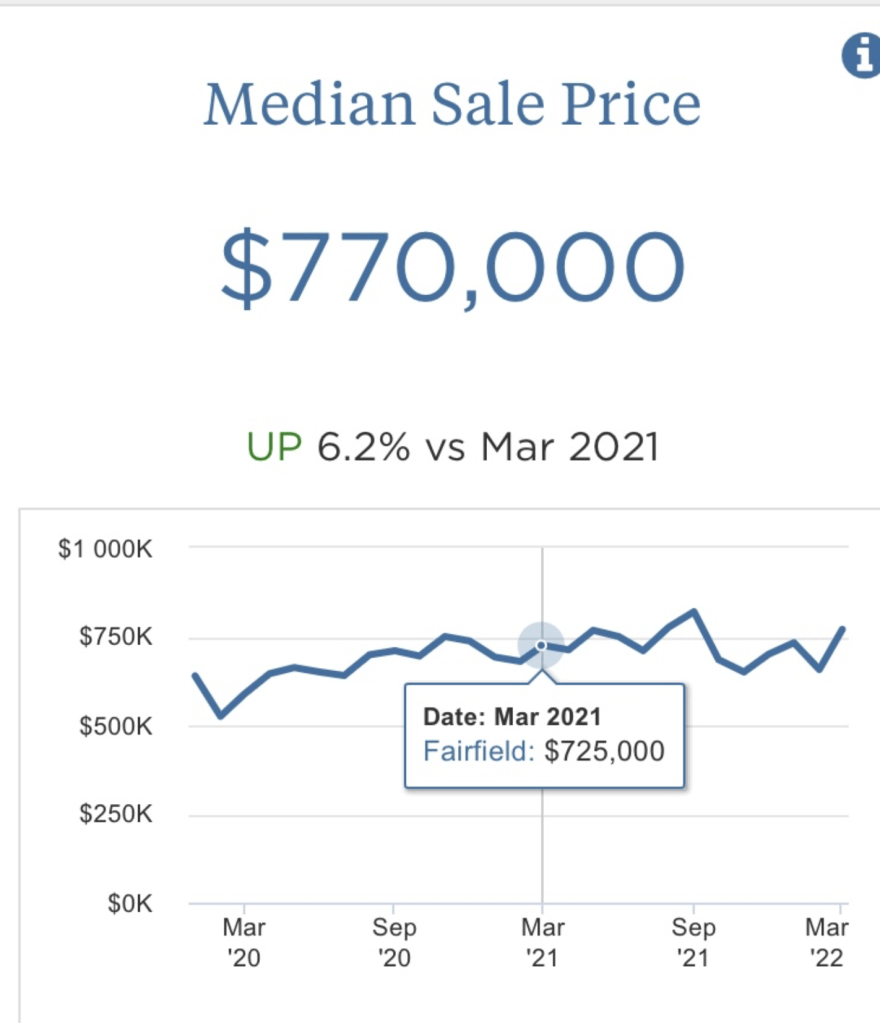Select the Fairfield label in the tooltip
Screen dimensions: 880x1023
(x=479, y=751)
